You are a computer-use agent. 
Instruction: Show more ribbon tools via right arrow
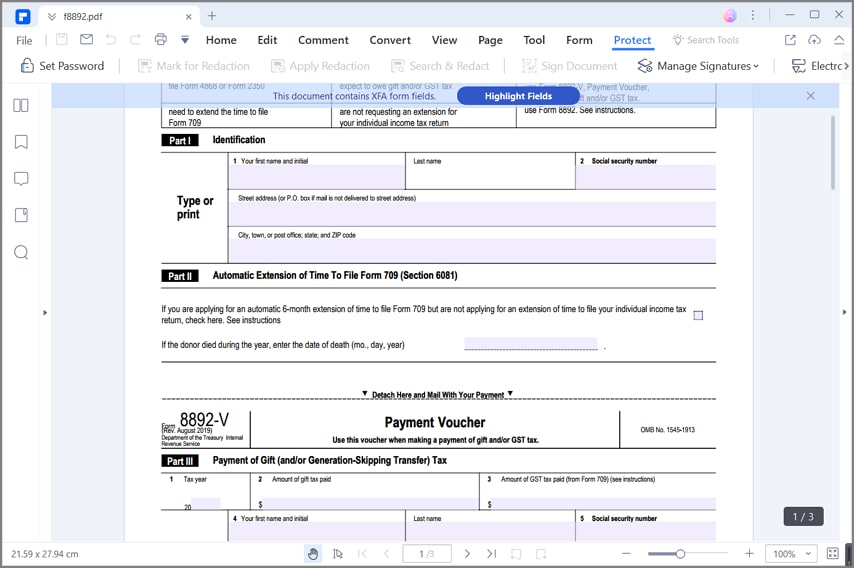coord(846,66)
